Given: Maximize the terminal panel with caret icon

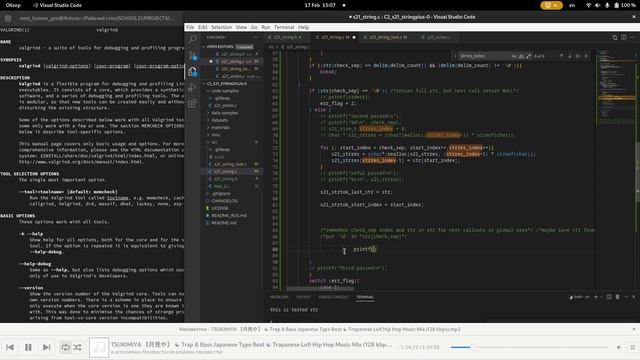Looking at the screenshot, I should [626, 297].
